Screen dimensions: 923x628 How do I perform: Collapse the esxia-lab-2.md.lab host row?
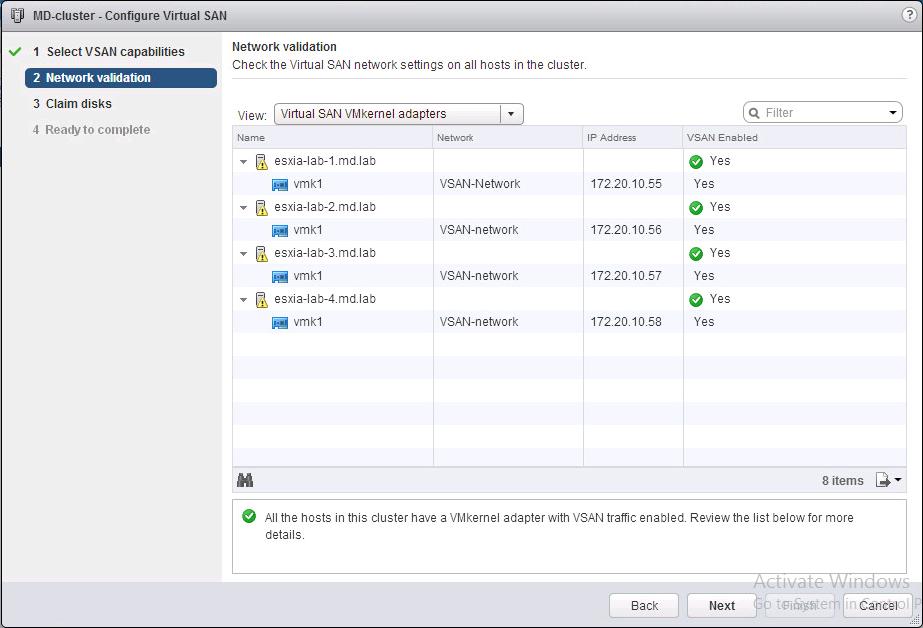point(243,208)
